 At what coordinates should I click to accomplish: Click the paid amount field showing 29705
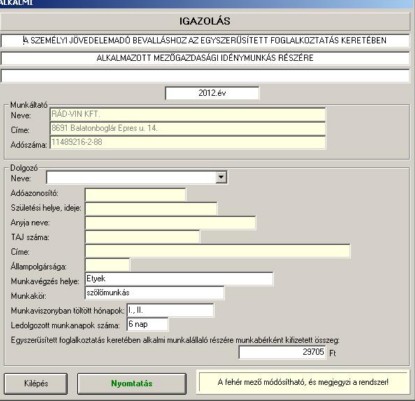282,352
